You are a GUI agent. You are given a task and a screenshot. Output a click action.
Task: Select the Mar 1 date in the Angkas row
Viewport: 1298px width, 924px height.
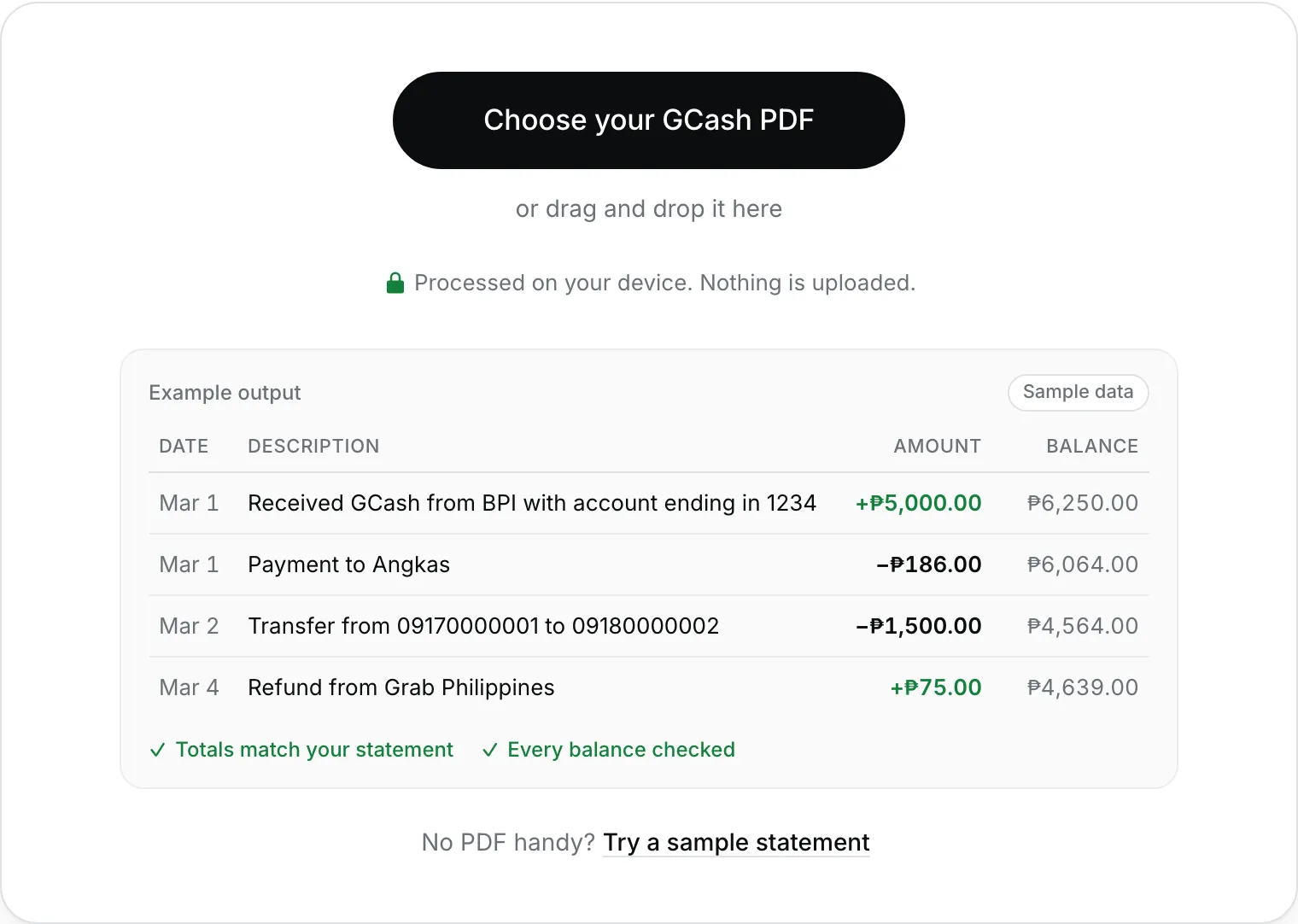click(x=189, y=564)
